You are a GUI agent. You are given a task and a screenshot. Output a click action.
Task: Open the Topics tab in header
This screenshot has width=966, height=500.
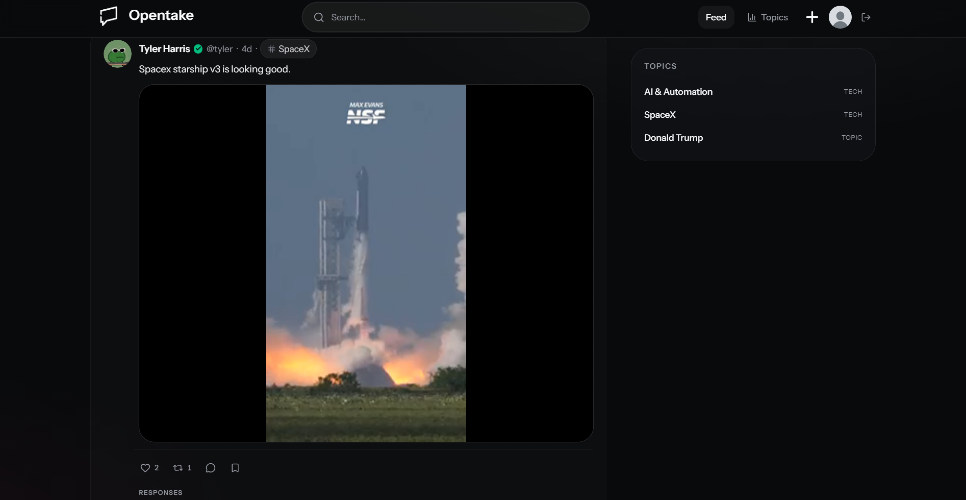click(x=768, y=17)
